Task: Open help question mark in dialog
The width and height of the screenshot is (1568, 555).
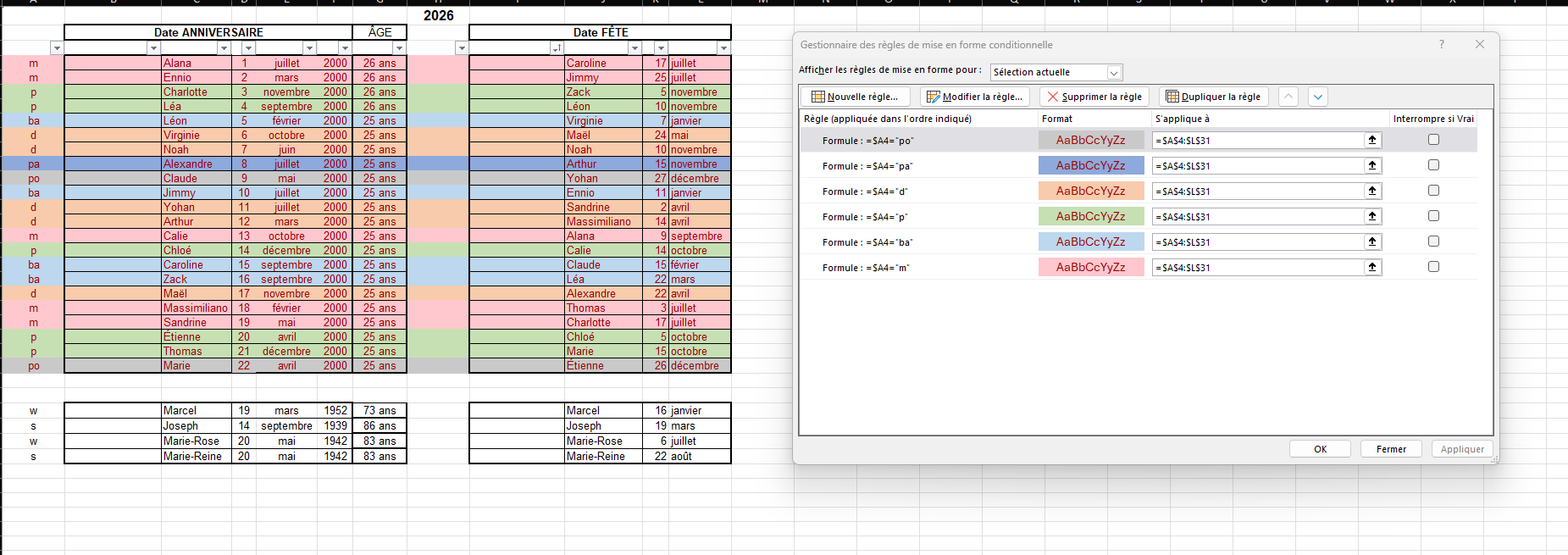Action: [1441, 44]
